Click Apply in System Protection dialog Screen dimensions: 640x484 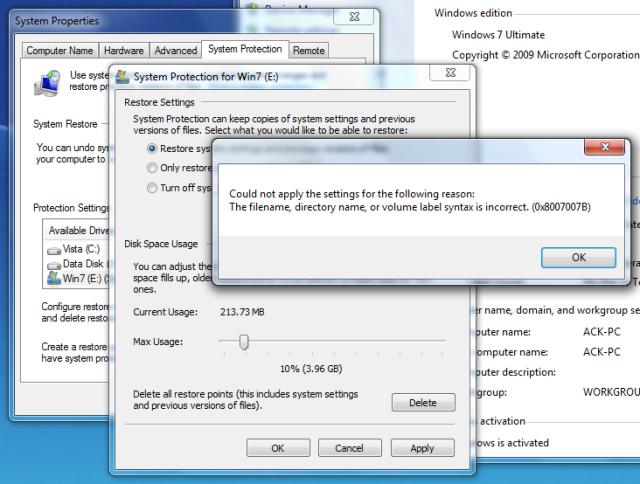point(422,448)
